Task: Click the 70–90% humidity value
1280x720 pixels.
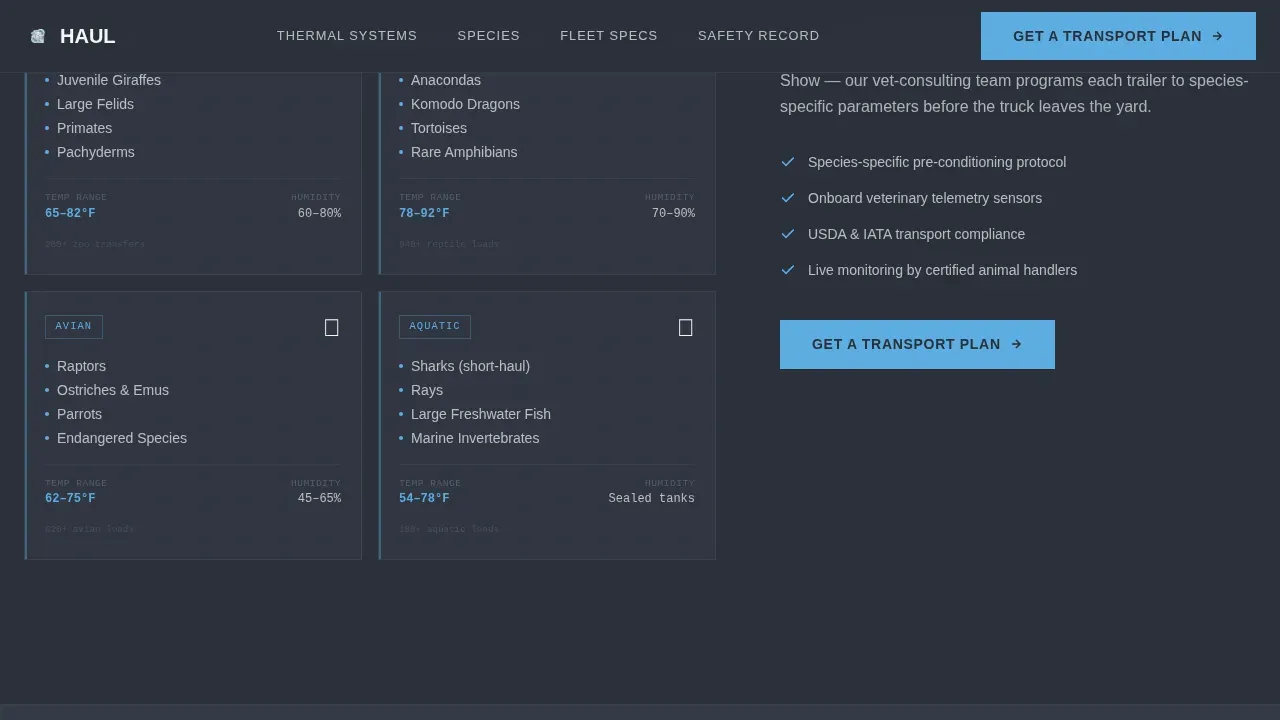Action: [673, 214]
